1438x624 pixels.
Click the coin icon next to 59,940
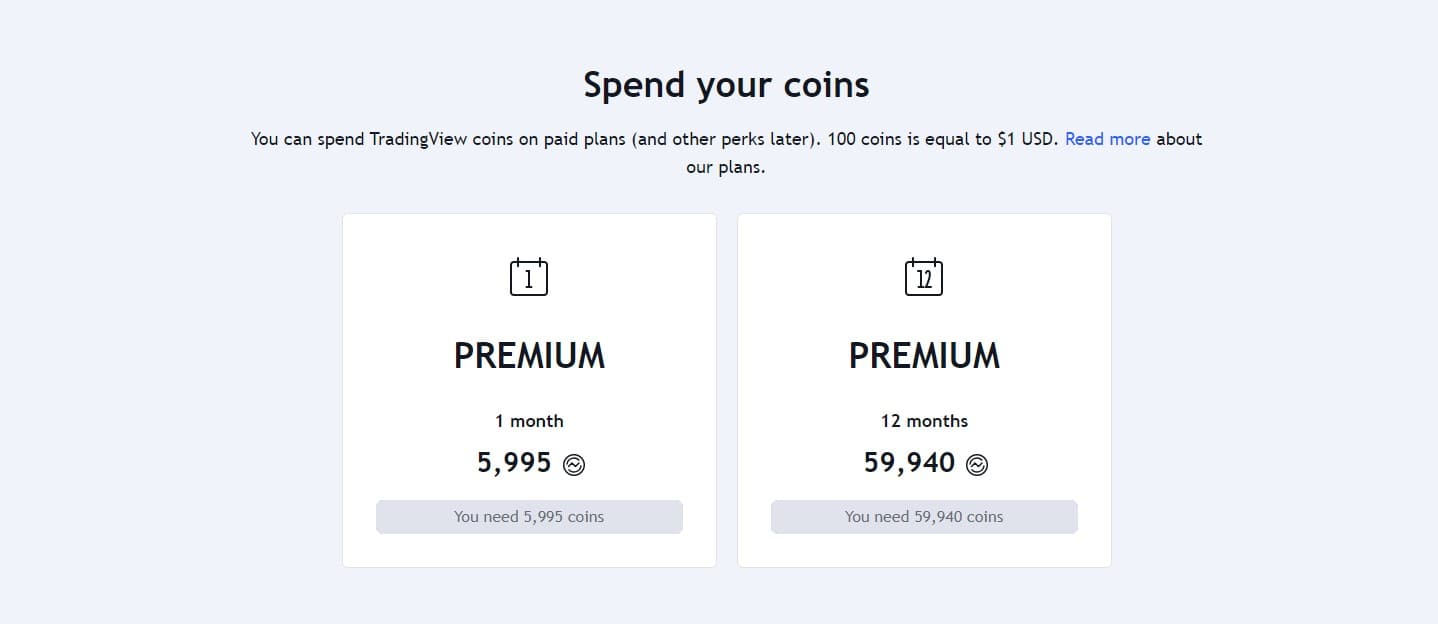[977, 463]
